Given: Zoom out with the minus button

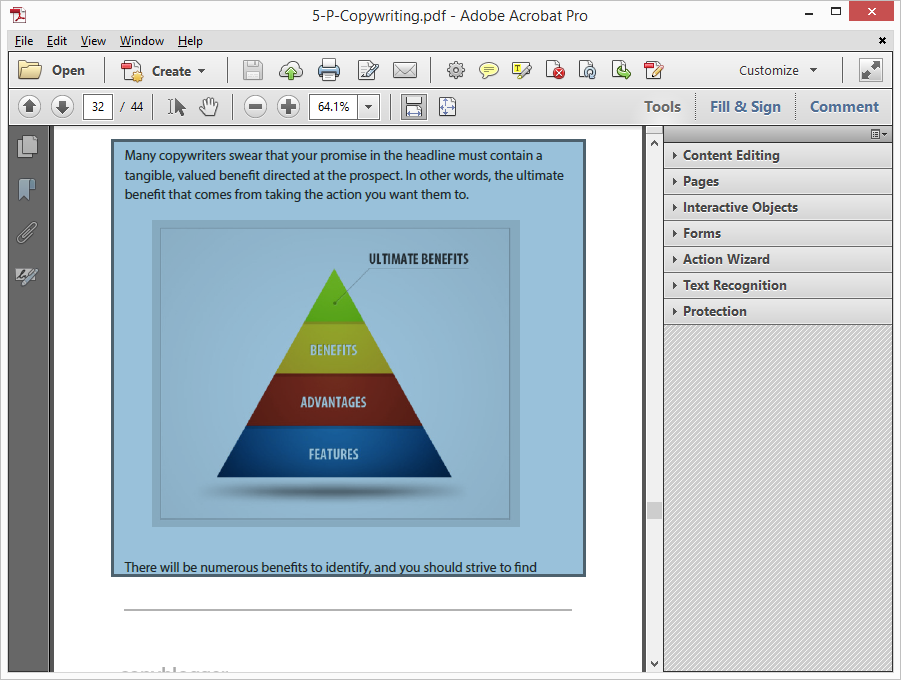Looking at the screenshot, I should pos(255,107).
